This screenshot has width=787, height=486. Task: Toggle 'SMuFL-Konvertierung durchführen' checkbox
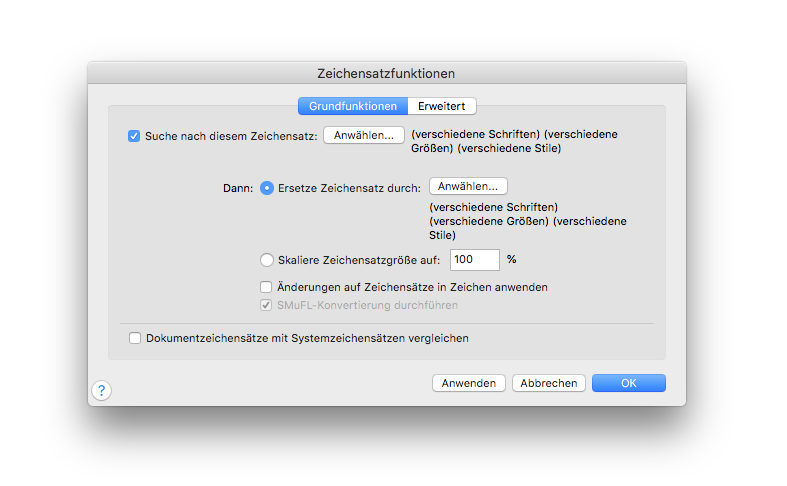pyautogui.click(x=266, y=305)
